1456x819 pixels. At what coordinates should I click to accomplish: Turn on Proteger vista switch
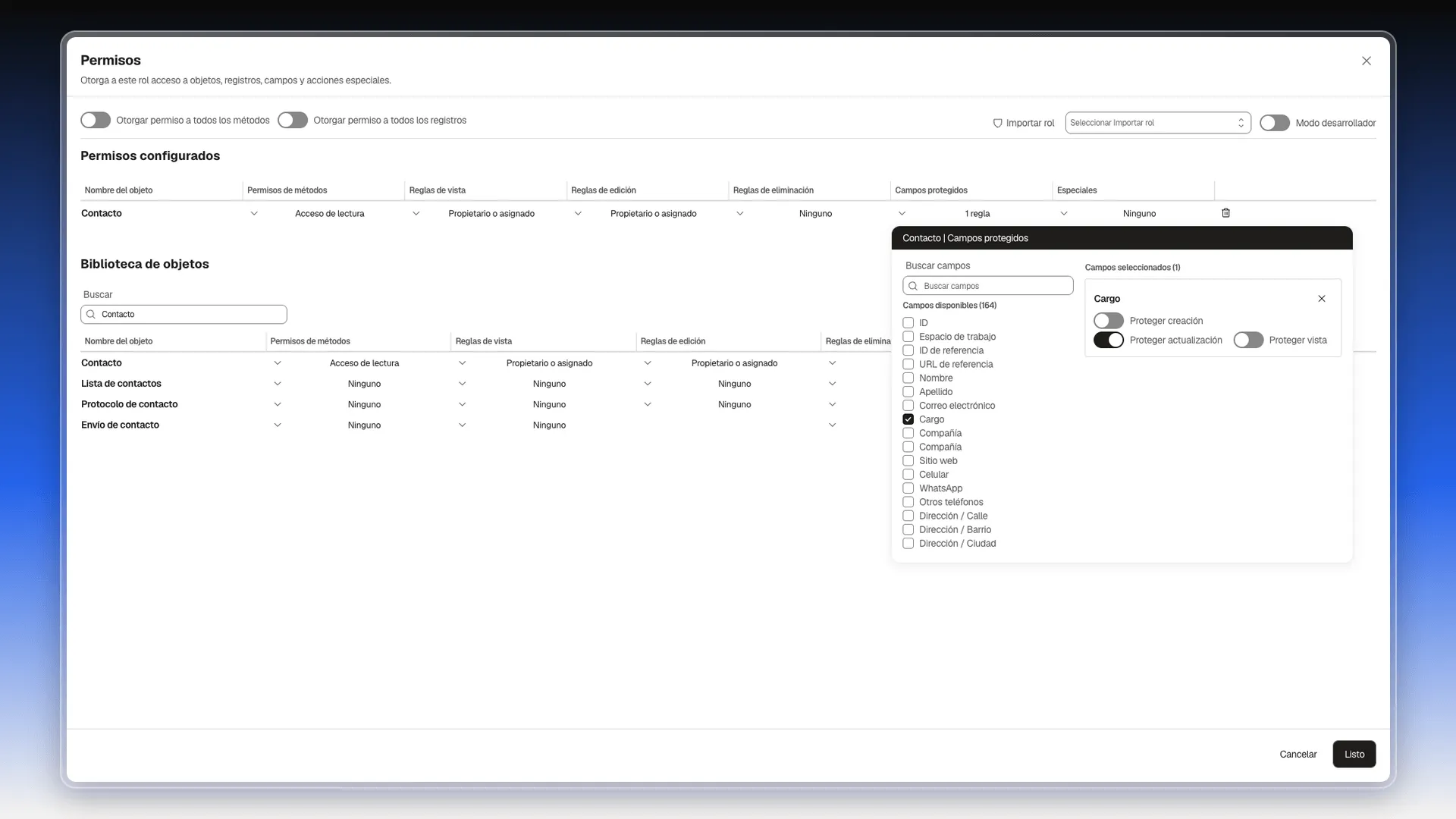click(1248, 340)
